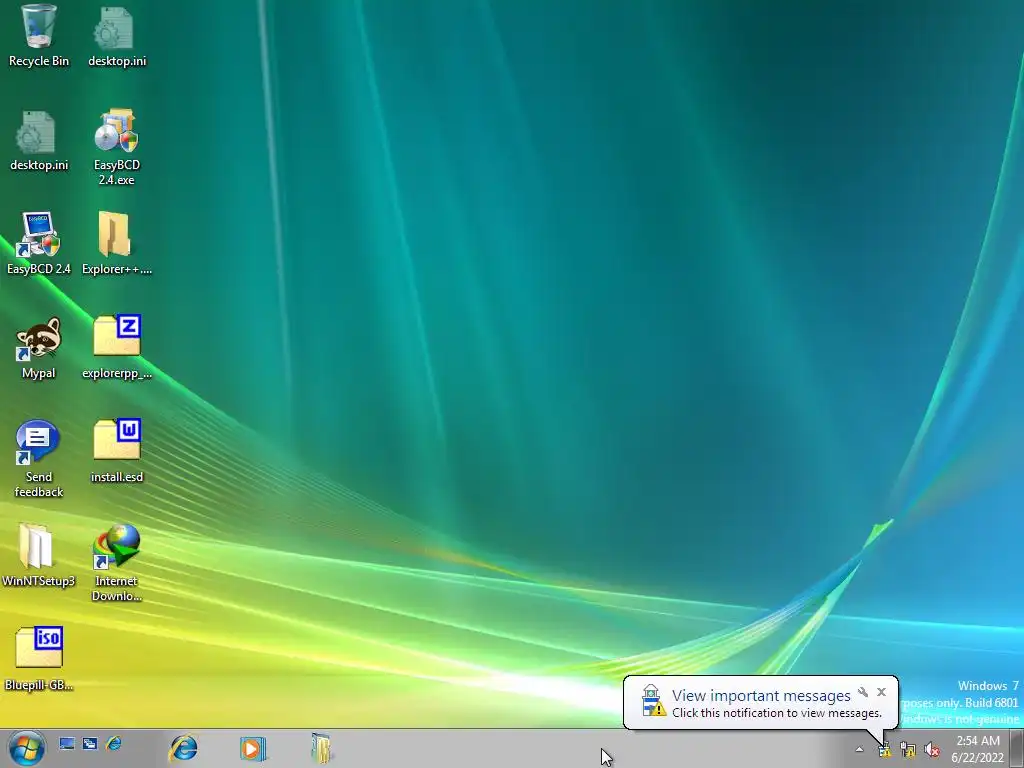The height and width of the screenshot is (768, 1024).
Task: Click the muted volume tray icon
Action: click(x=932, y=750)
